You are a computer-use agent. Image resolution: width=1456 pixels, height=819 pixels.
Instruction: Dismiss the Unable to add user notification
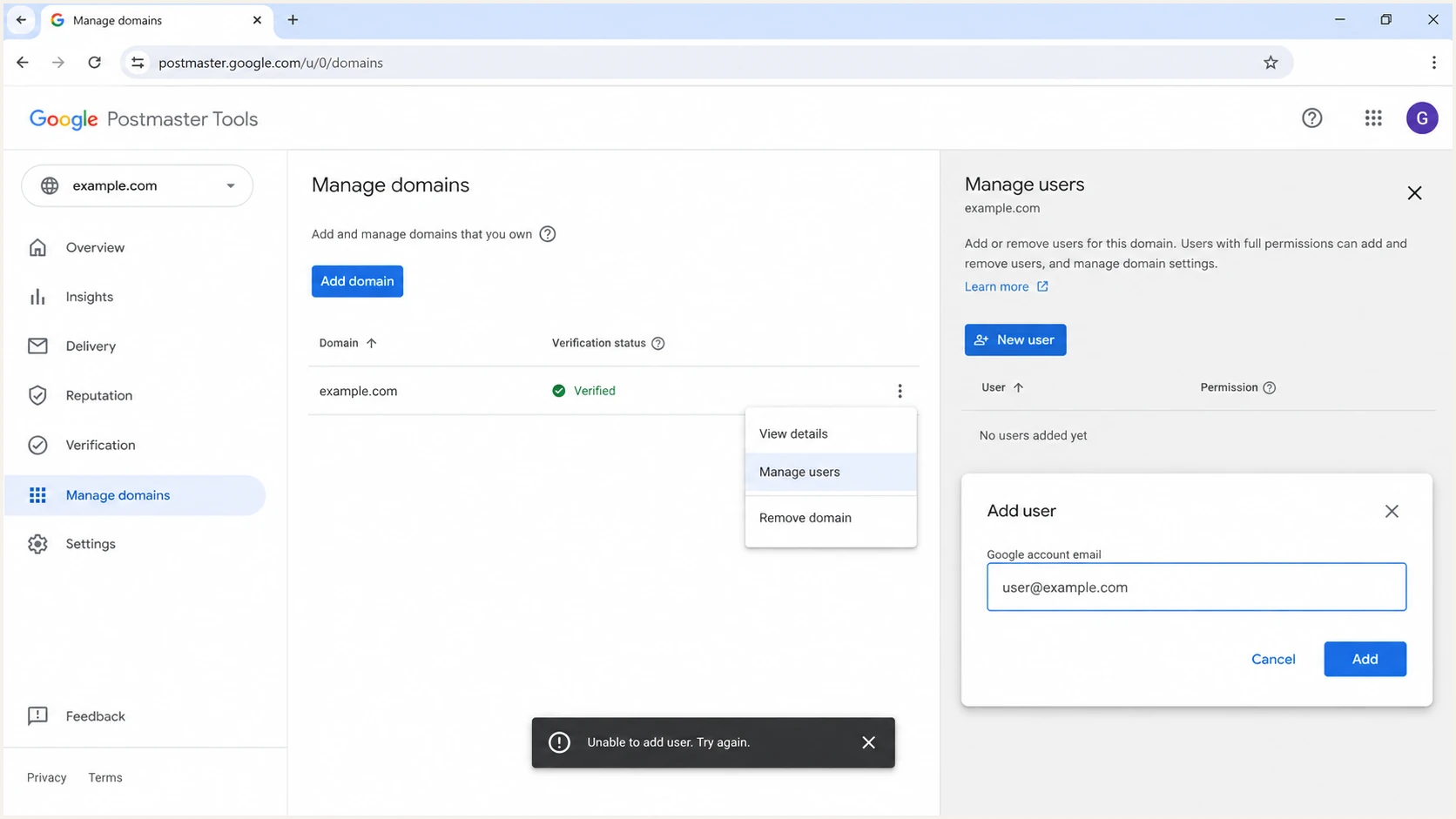(x=868, y=742)
